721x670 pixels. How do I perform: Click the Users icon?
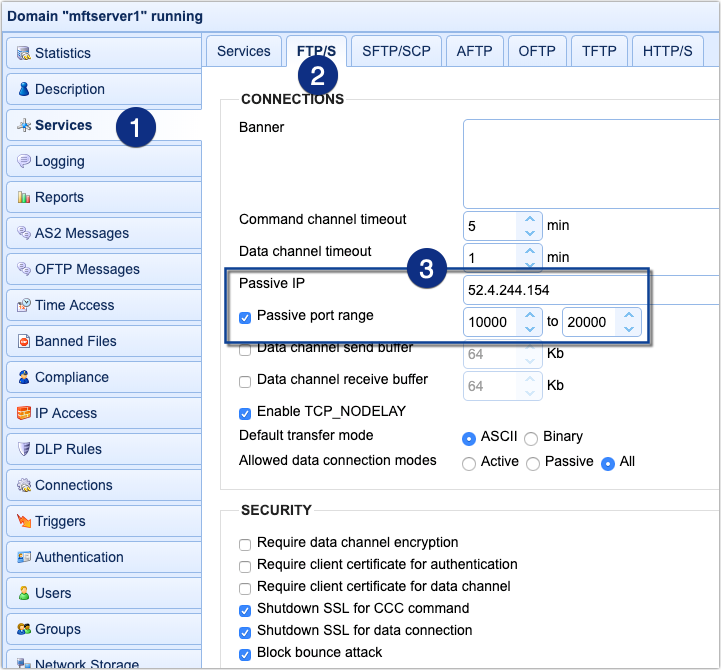click(x=24, y=593)
